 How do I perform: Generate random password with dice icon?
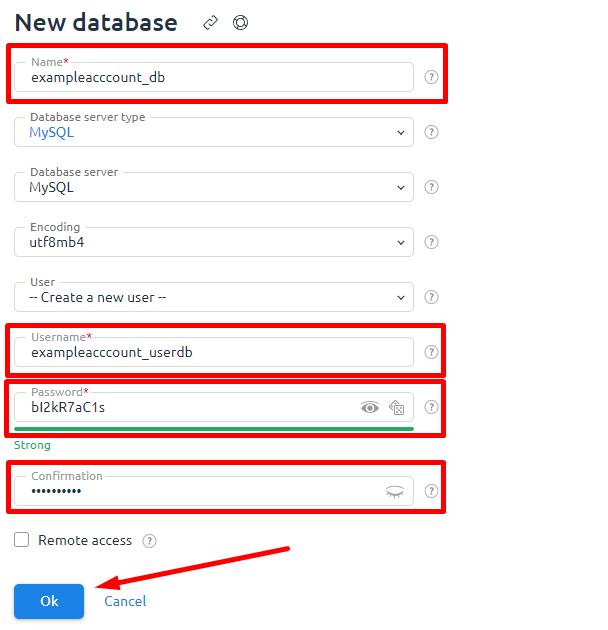396,407
